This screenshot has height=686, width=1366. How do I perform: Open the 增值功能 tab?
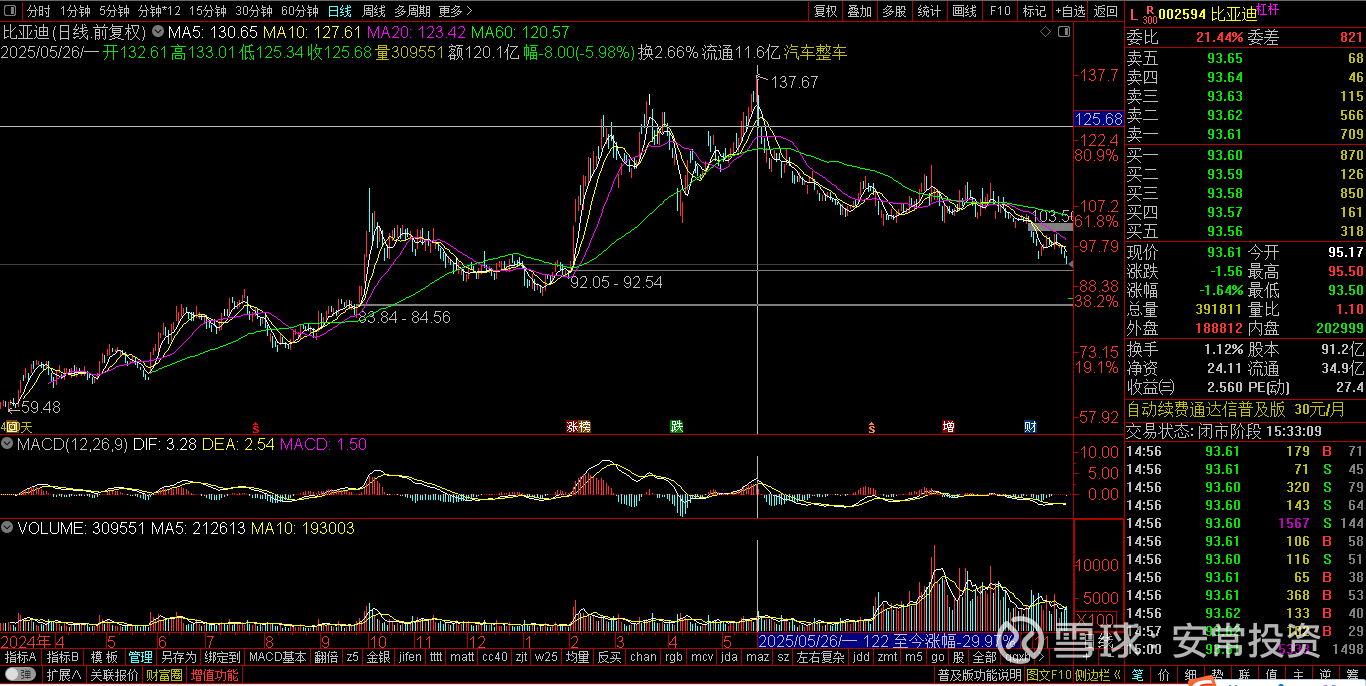click(214, 675)
